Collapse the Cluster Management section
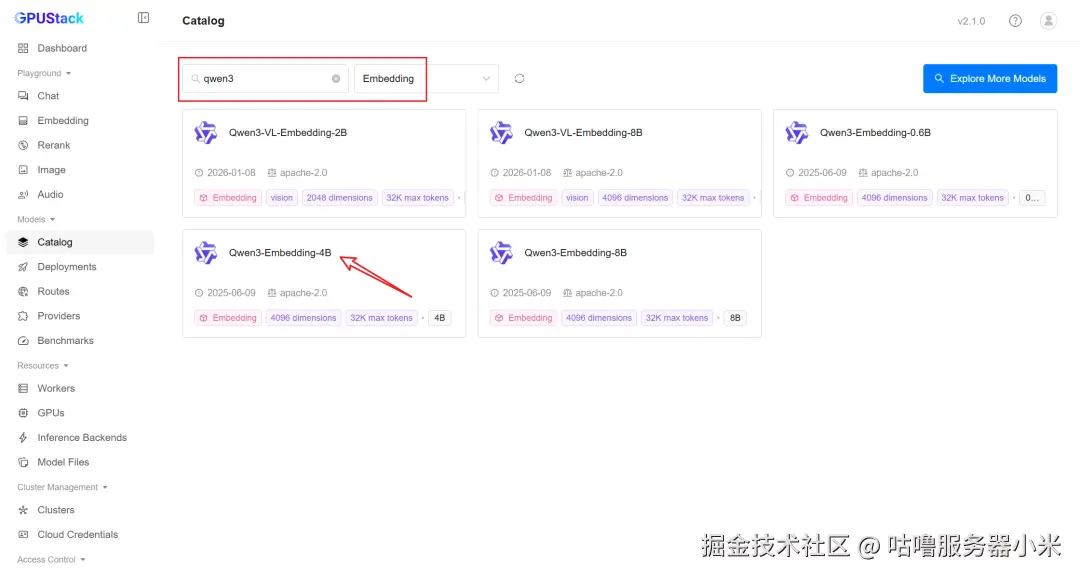 click(62, 487)
